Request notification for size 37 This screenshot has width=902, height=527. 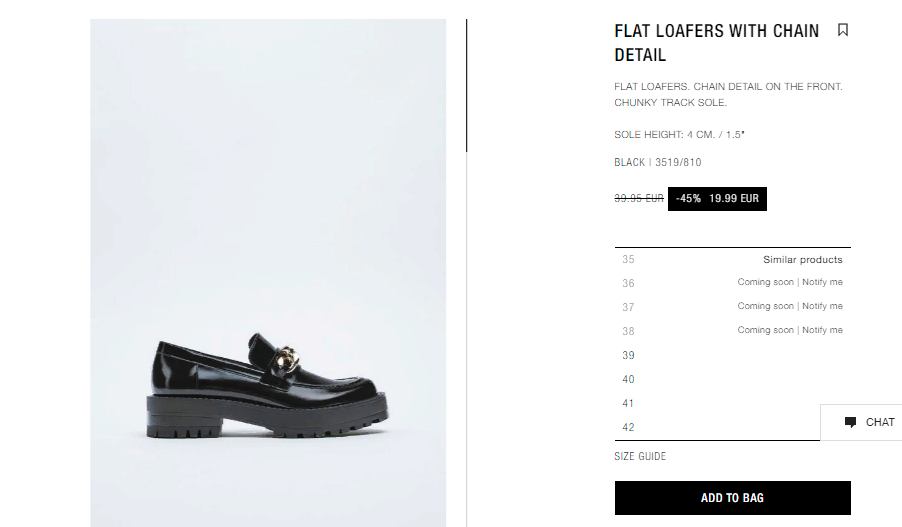[x=822, y=306]
